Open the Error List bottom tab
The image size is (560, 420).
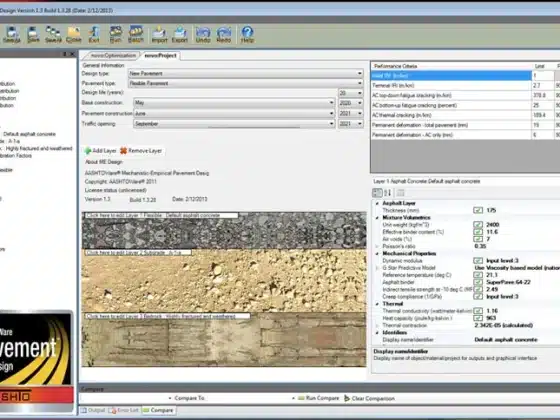pyautogui.click(x=124, y=410)
